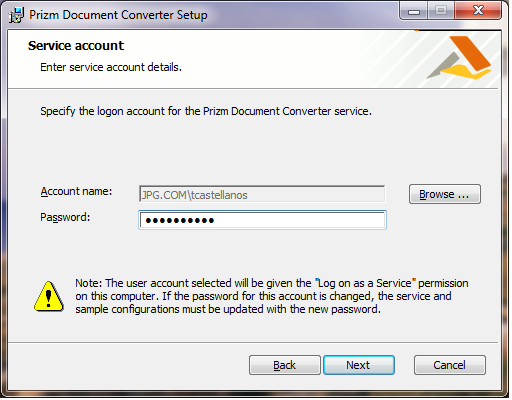Click the 'Service account' heading
The image size is (512, 400).
(x=76, y=46)
